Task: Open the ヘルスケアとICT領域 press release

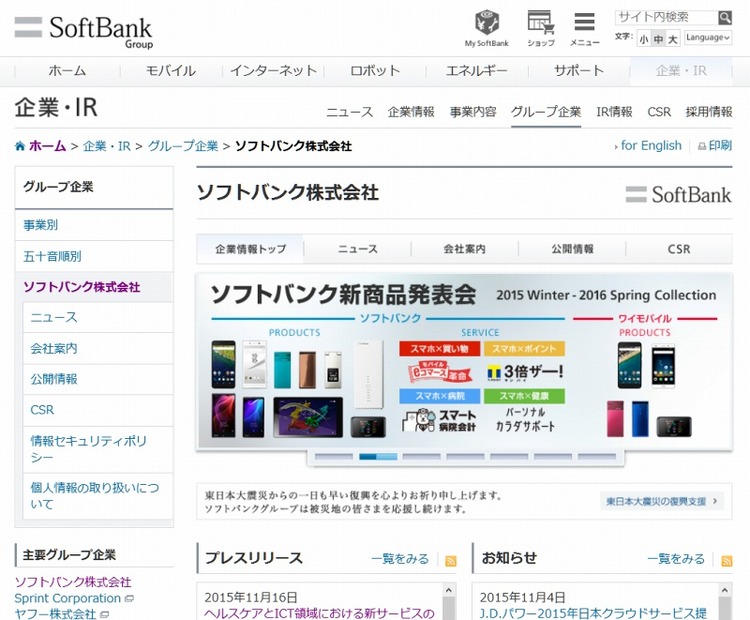Action: pos(319,613)
